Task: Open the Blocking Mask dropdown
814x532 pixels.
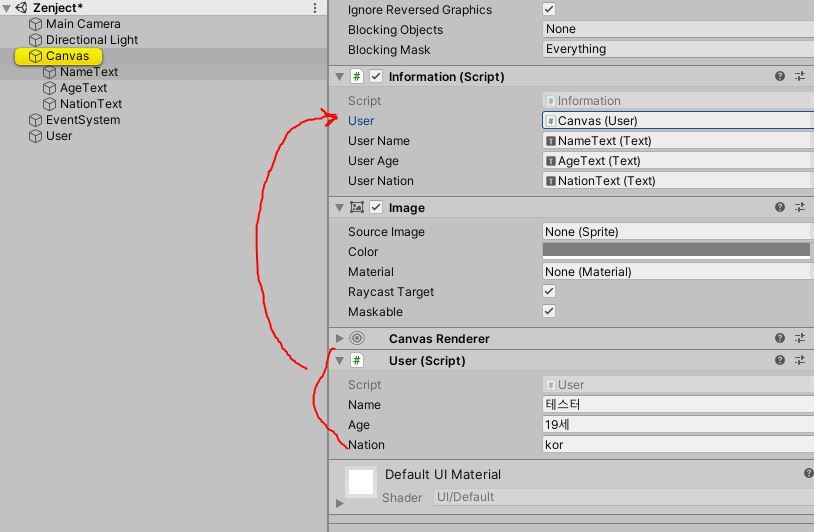Action: (x=678, y=49)
